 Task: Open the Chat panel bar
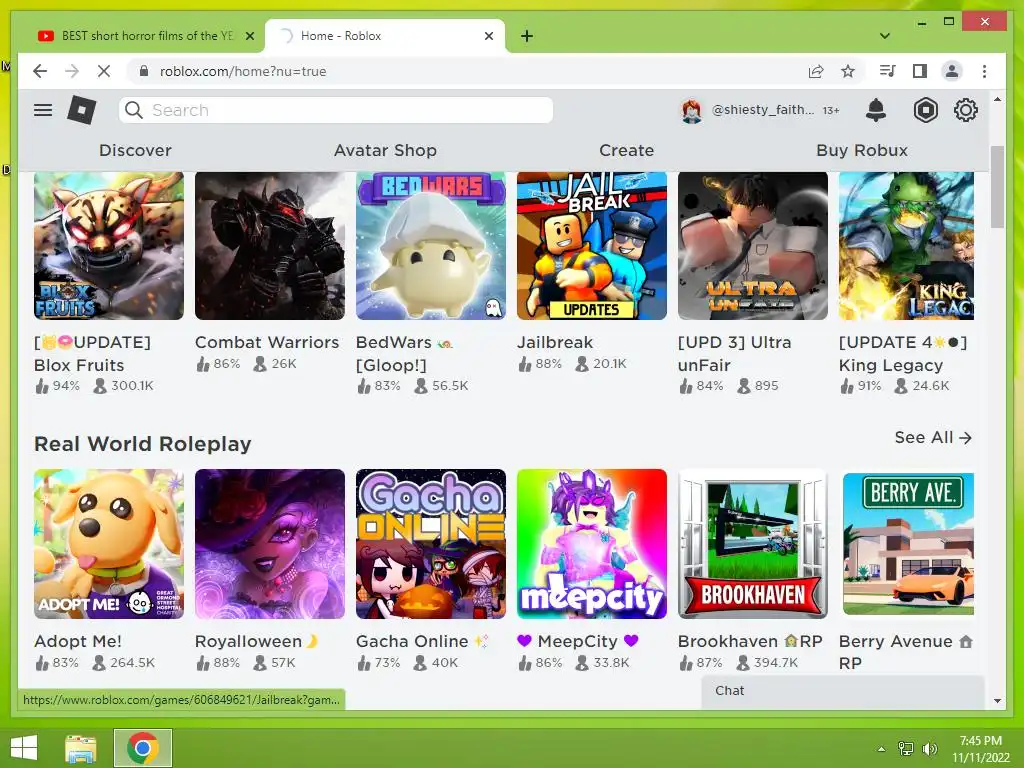842,691
